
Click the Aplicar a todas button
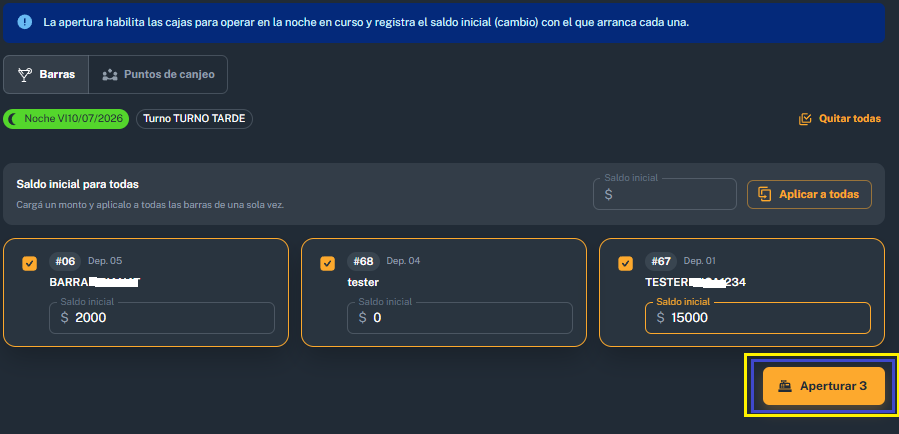coord(809,194)
